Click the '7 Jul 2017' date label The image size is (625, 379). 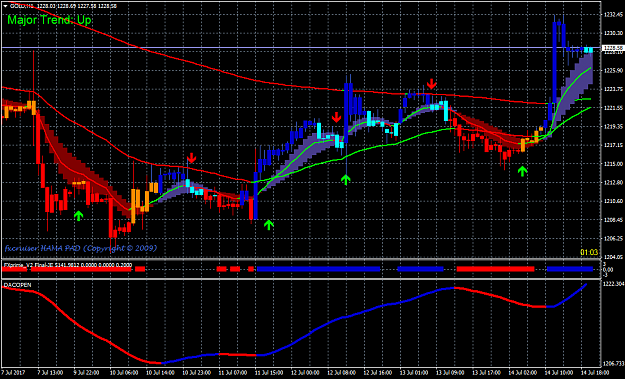tap(14, 373)
